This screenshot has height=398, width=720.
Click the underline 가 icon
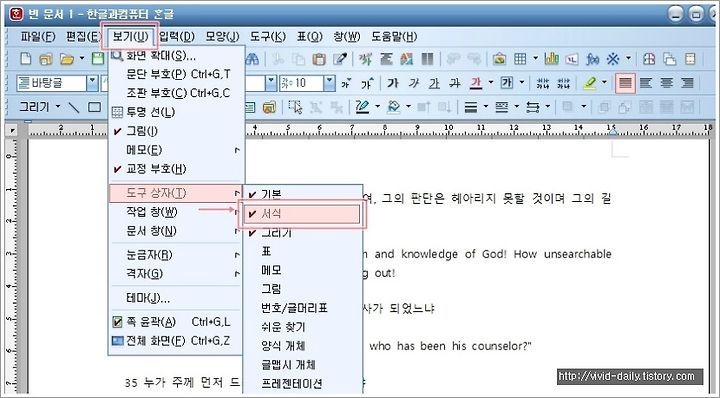pos(434,83)
